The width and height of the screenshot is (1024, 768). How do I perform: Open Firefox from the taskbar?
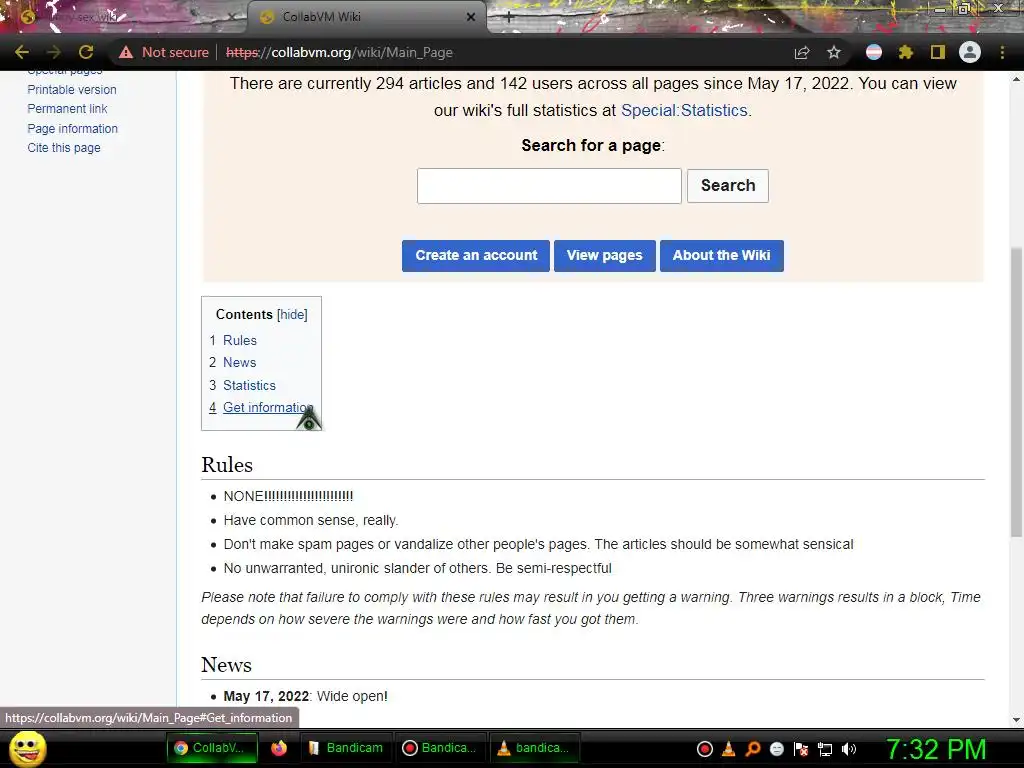(279, 748)
